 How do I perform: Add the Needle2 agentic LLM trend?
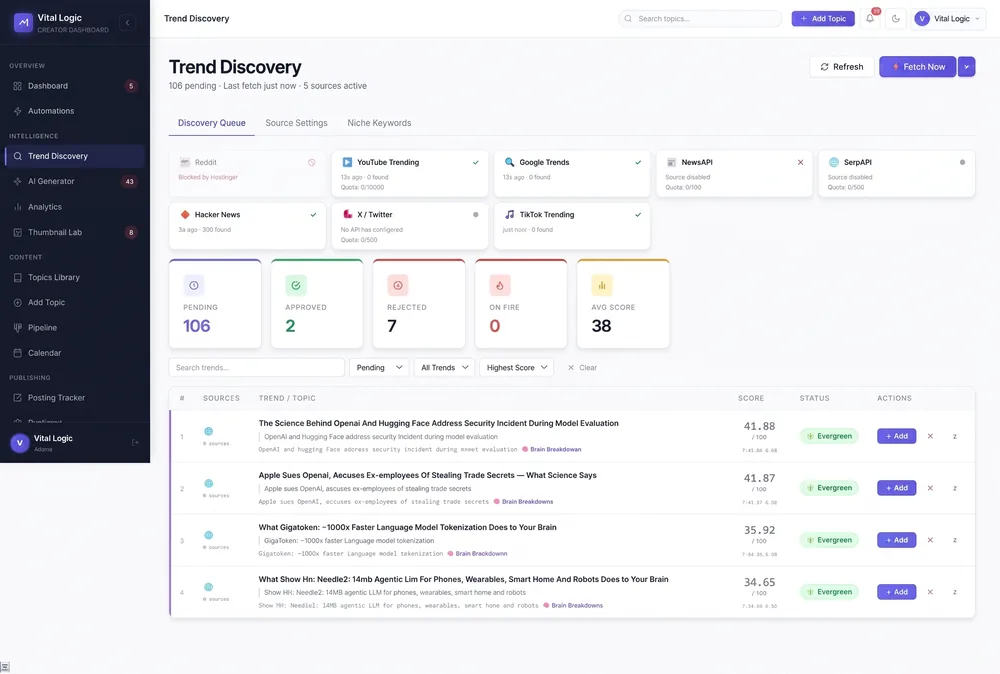click(x=896, y=592)
